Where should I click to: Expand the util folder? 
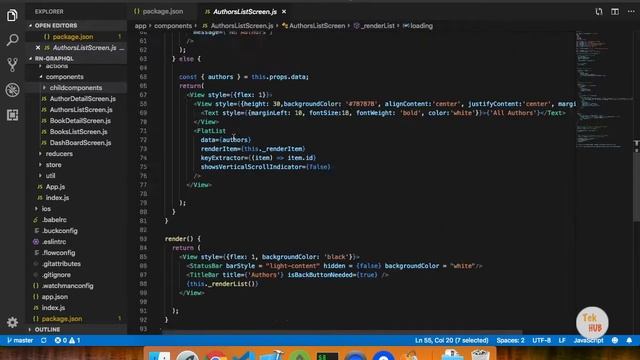50,176
